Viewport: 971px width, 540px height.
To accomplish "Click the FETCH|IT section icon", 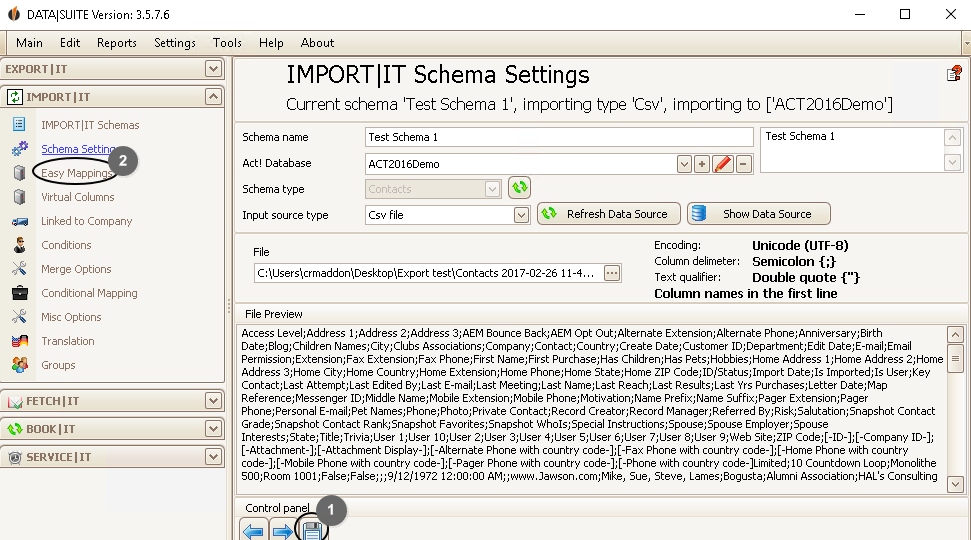I will click(14, 401).
